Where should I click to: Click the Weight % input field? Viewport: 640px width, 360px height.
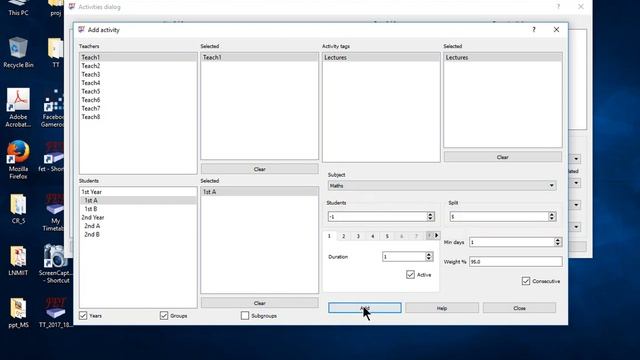click(x=515, y=262)
